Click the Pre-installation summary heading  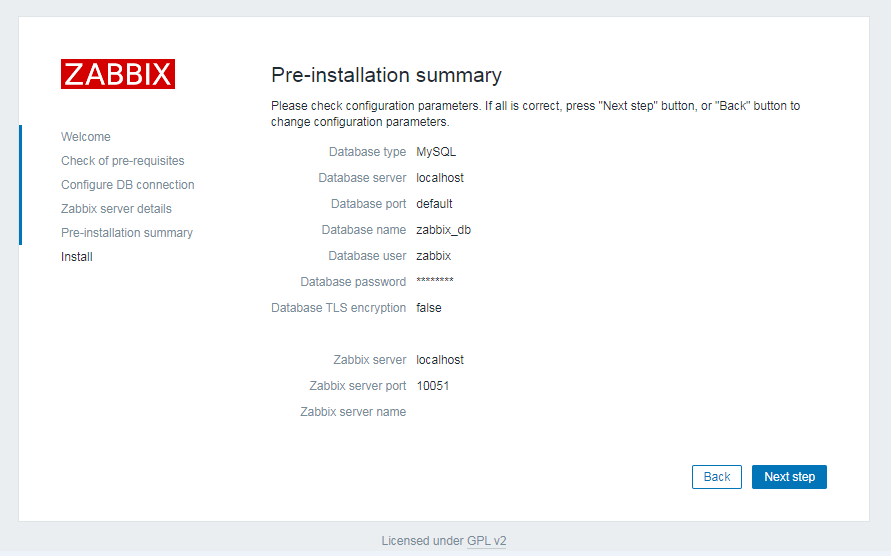386,75
